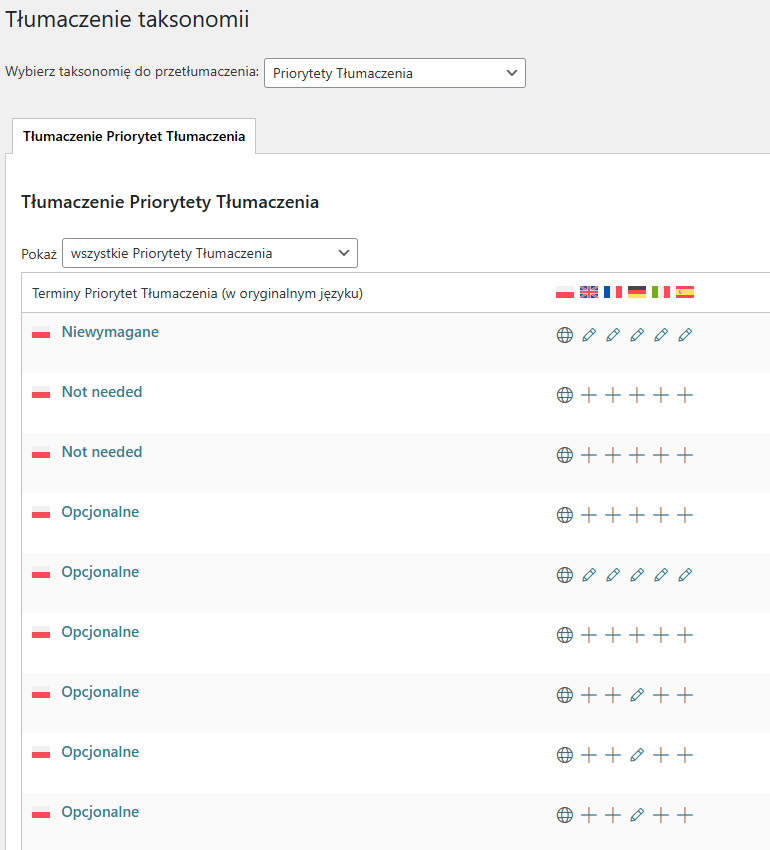
Task: Open the last Opcjonalne term link
Action: coord(100,812)
